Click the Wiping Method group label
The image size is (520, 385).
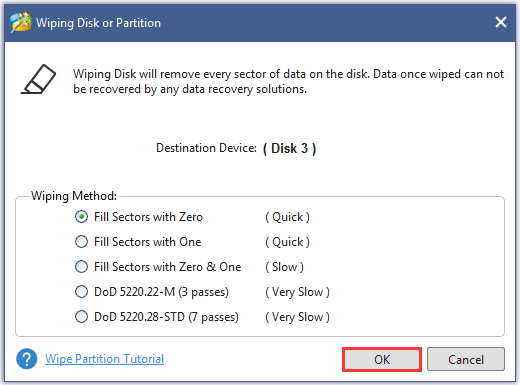coord(74,196)
